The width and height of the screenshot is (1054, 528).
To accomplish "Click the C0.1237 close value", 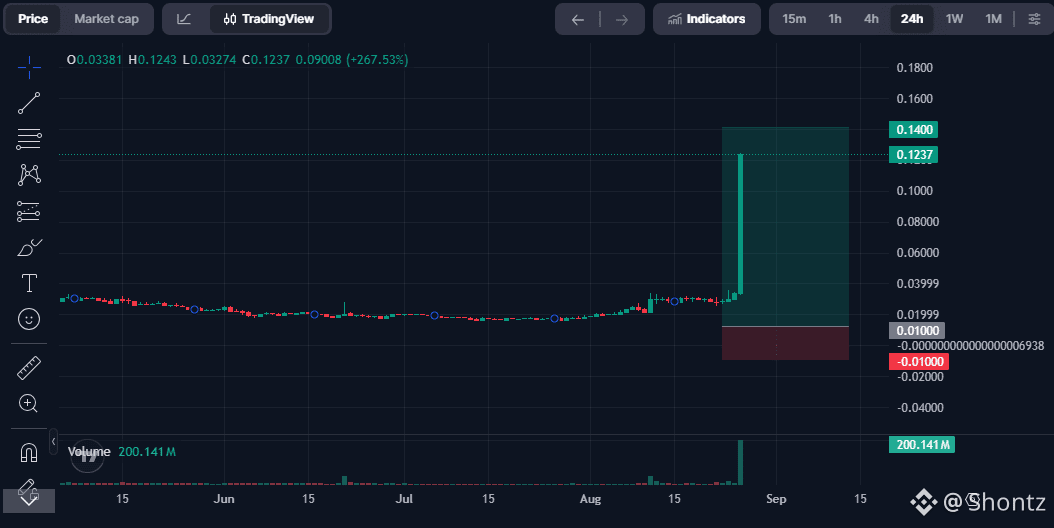I will tap(266, 60).
